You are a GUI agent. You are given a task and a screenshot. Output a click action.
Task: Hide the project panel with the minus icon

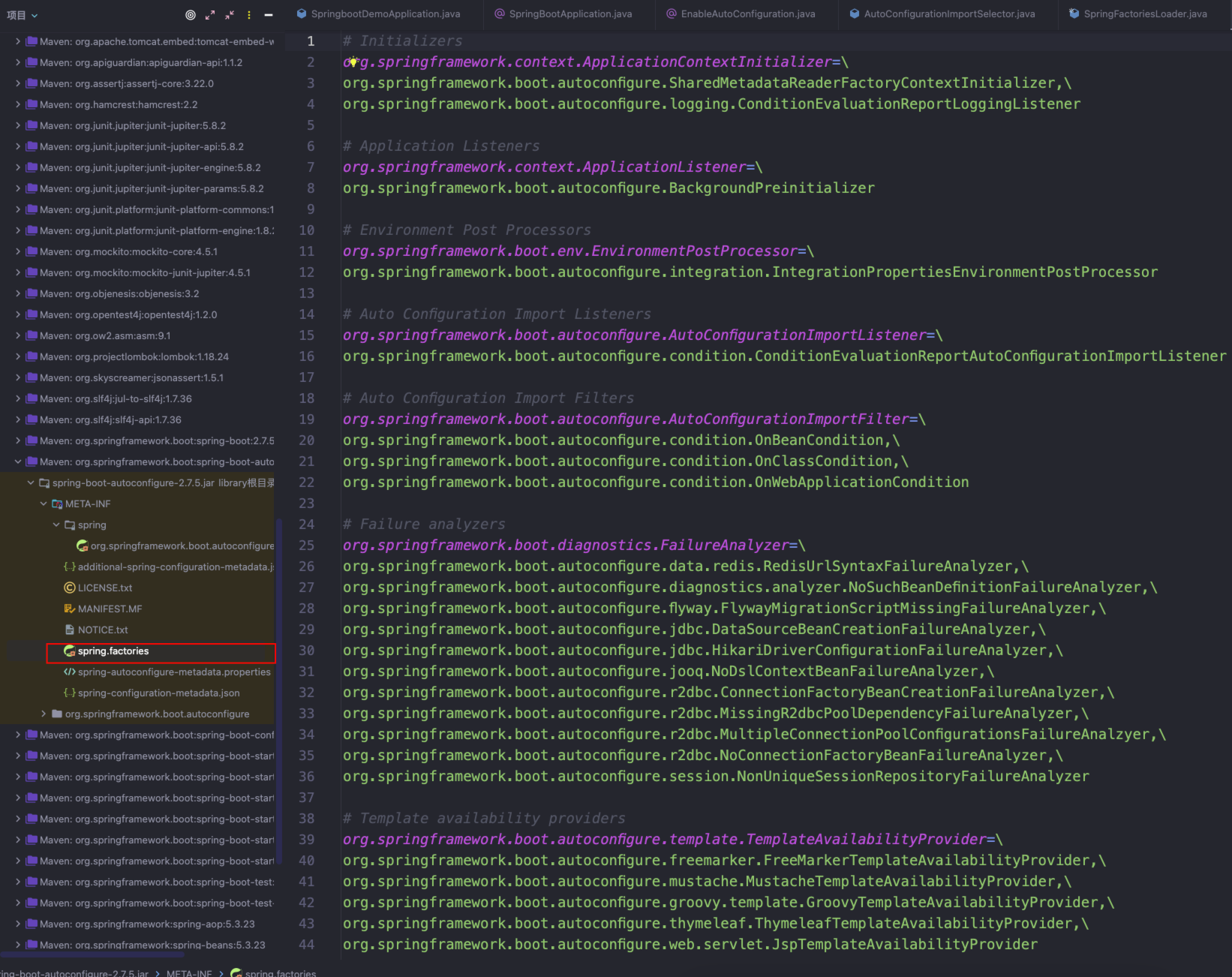click(x=269, y=15)
